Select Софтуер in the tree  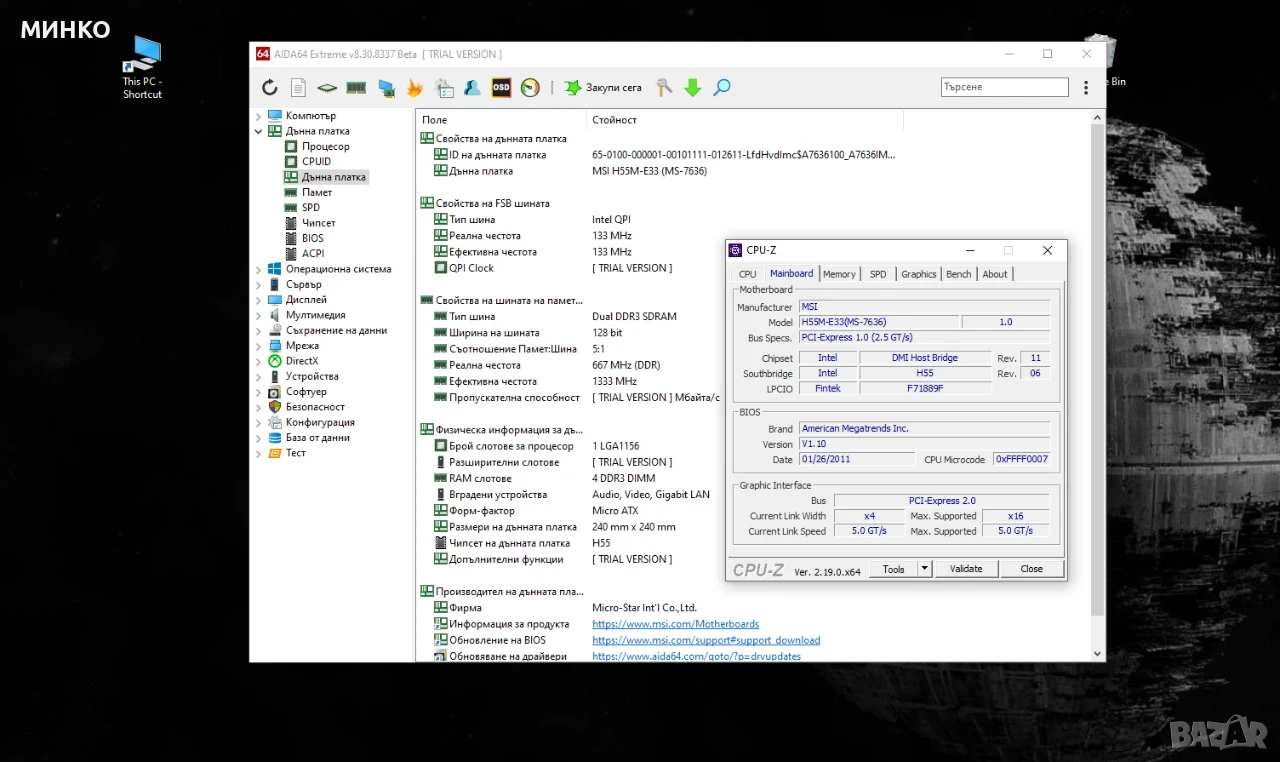pos(306,392)
